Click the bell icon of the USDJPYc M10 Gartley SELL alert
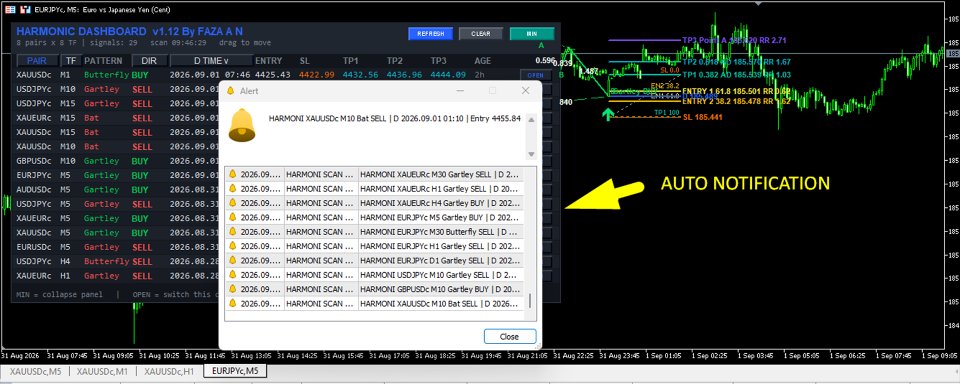960x384 pixels. 233,274
